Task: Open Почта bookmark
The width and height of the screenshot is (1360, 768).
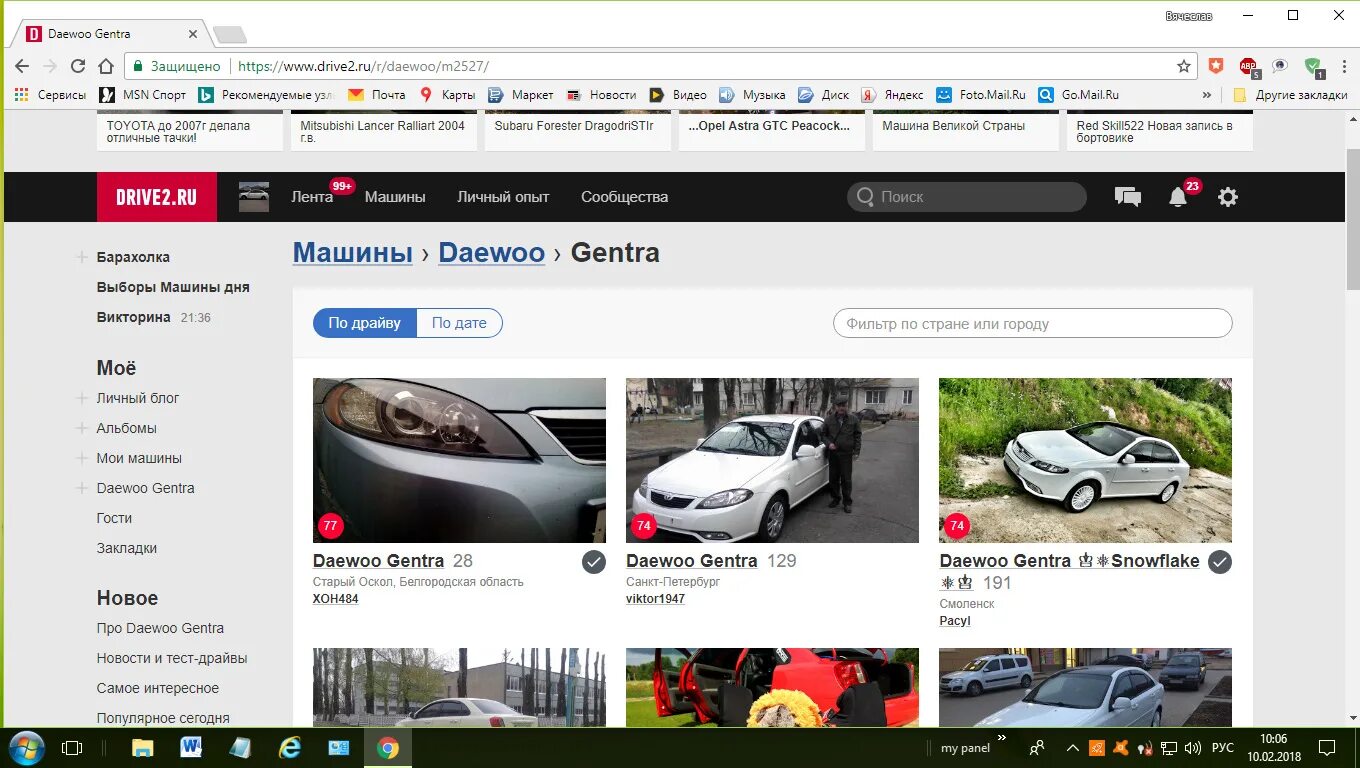Action: (377, 95)
